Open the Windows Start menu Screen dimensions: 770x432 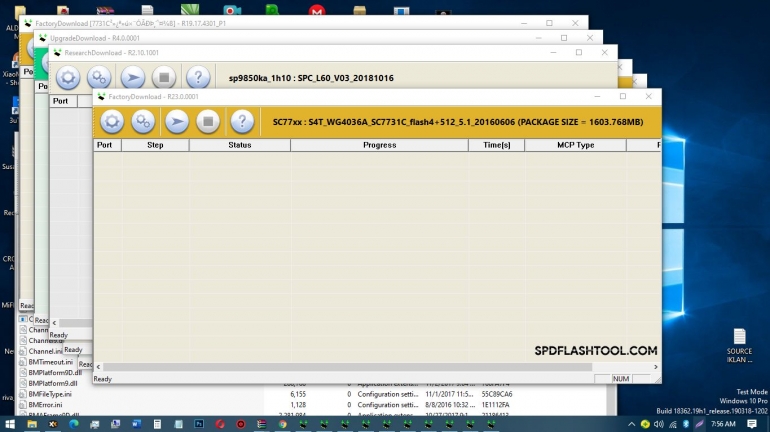click(10, 424)
